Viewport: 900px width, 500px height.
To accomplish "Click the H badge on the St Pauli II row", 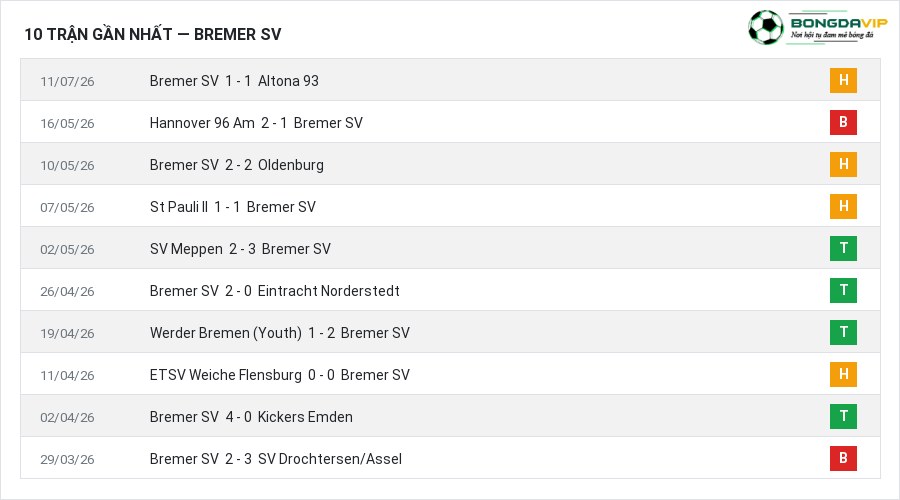I will pyautogui.click(x=843, y=206).
